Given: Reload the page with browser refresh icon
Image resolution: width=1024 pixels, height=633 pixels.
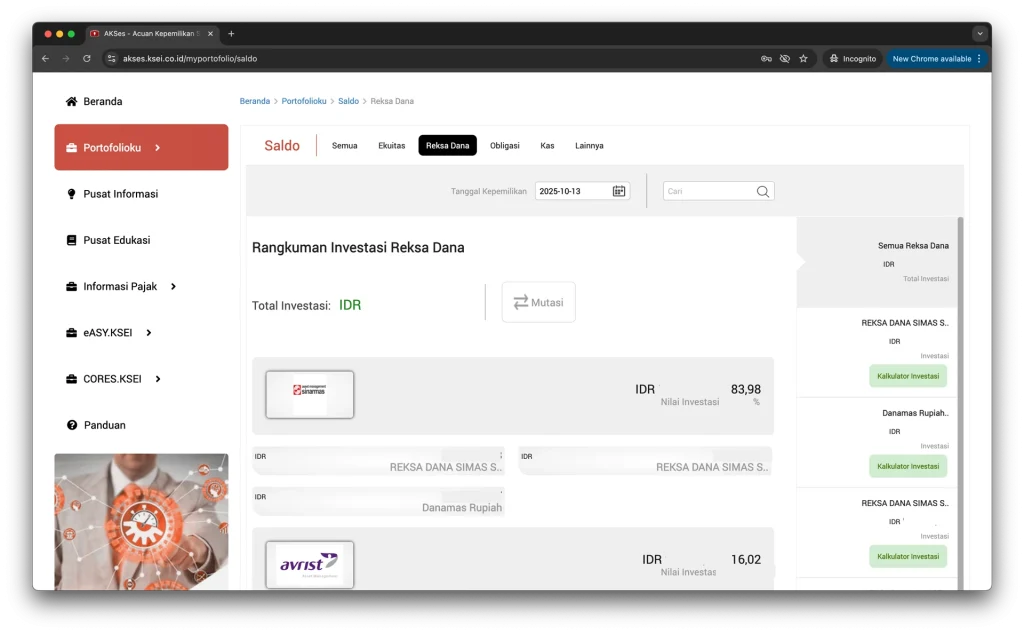Looking at the screenshot, I should [87, 59].
